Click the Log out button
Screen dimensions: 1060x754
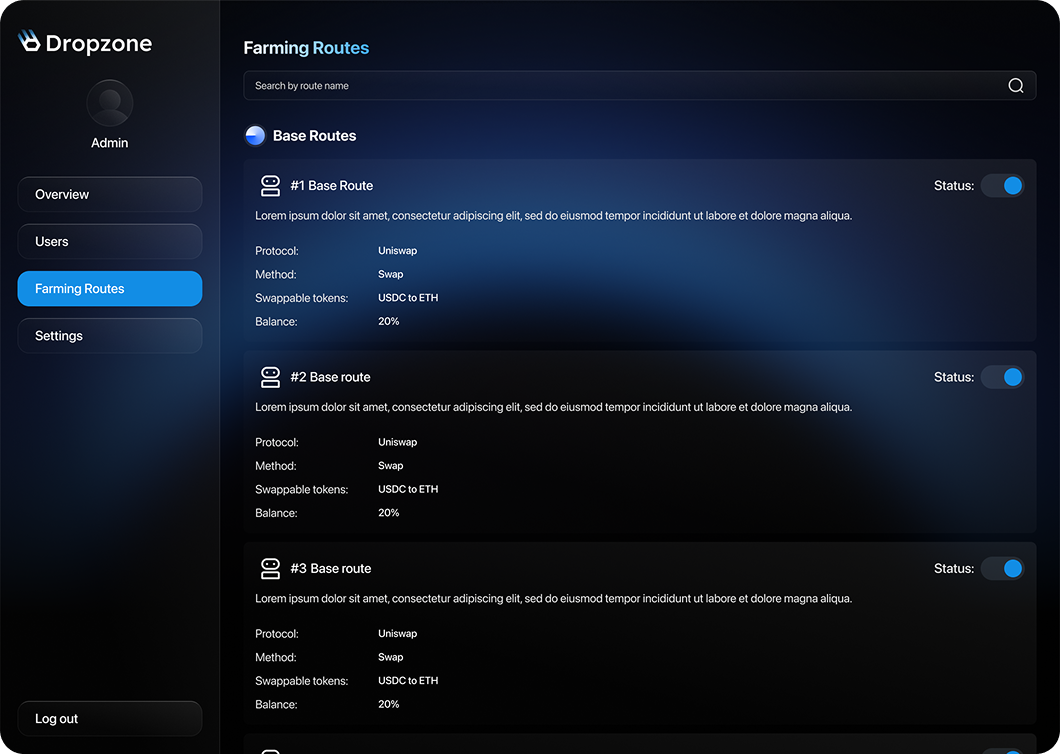click(109, 718)
